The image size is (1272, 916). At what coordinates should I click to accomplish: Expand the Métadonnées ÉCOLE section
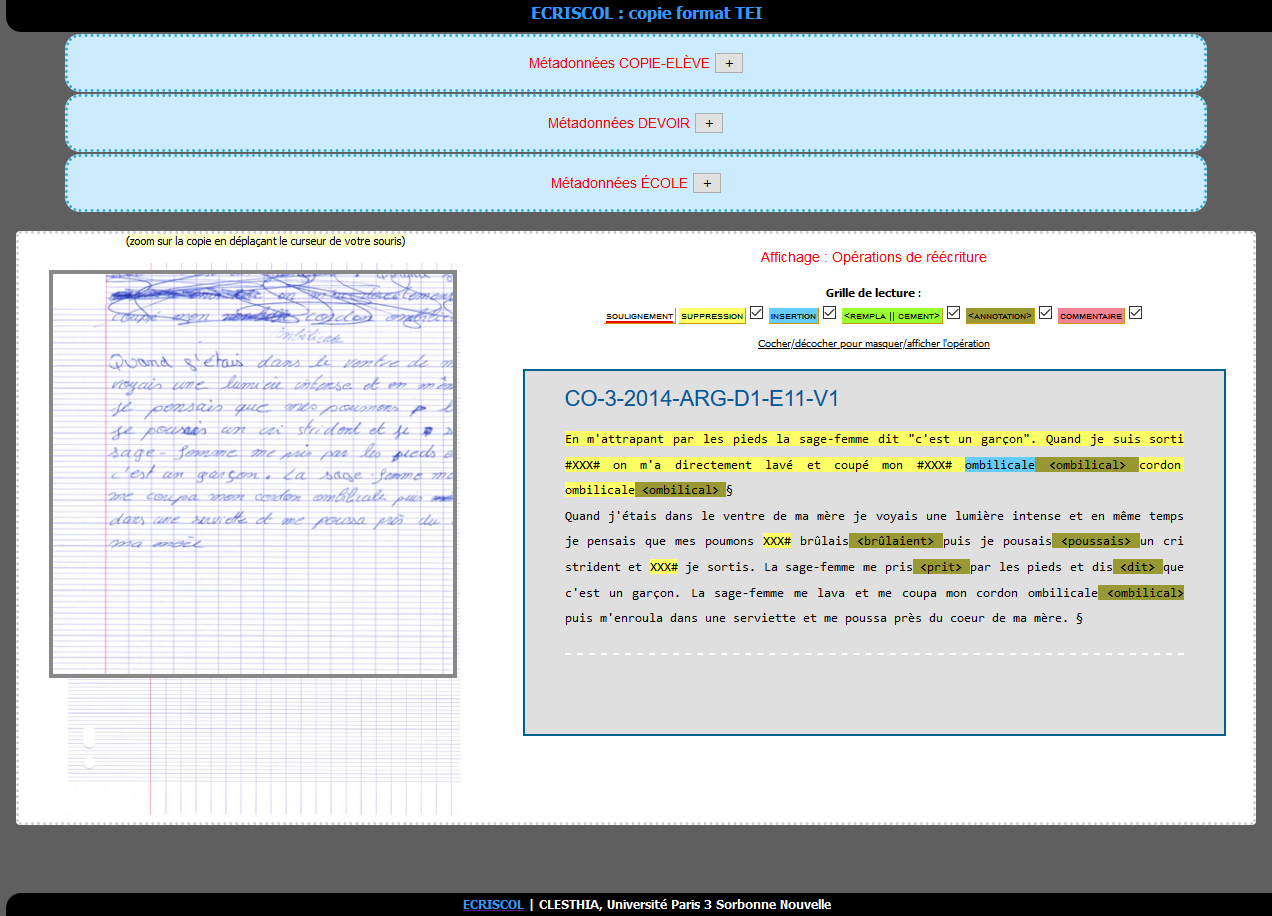pyautogui.click(x=707, y=183)
